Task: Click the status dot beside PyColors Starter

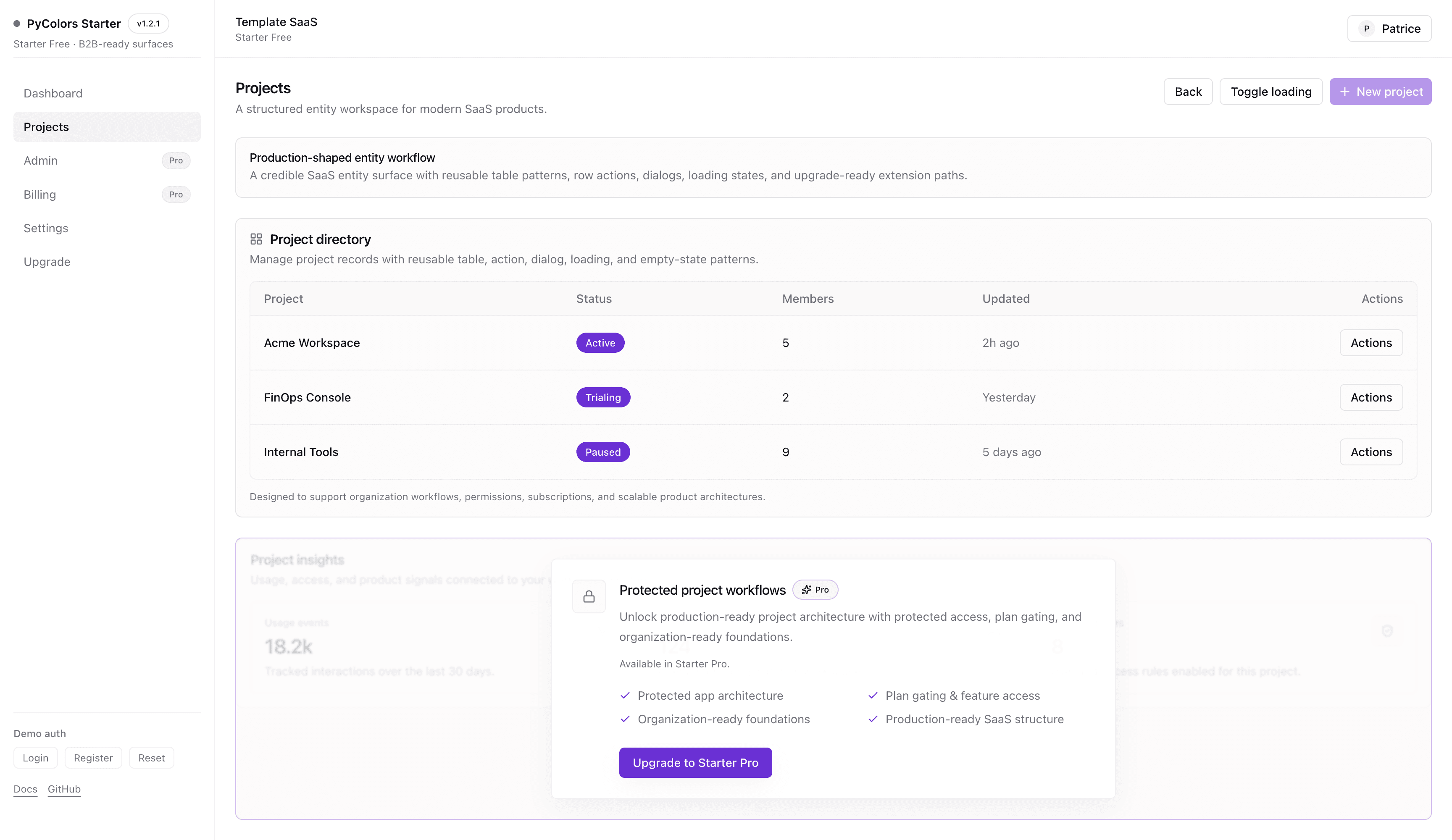Action: 17,24
